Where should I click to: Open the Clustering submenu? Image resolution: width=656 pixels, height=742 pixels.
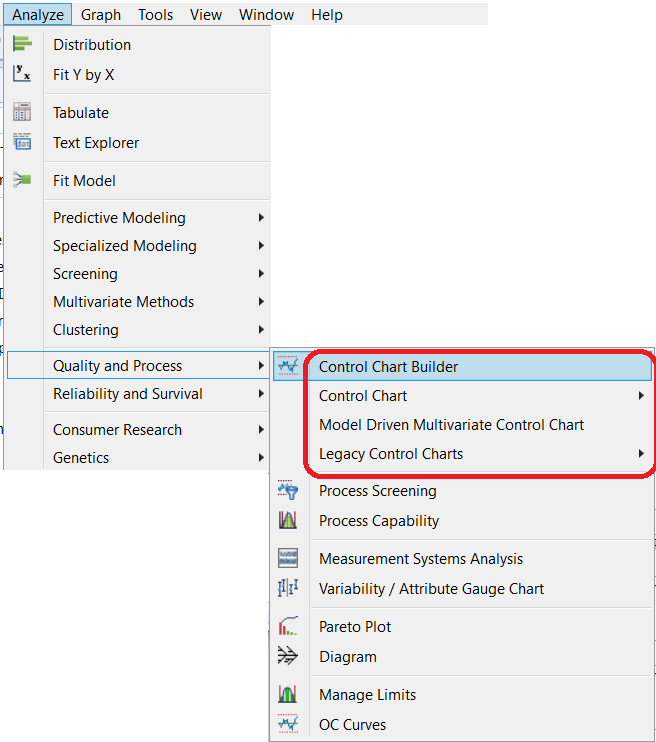click(86, 330)
